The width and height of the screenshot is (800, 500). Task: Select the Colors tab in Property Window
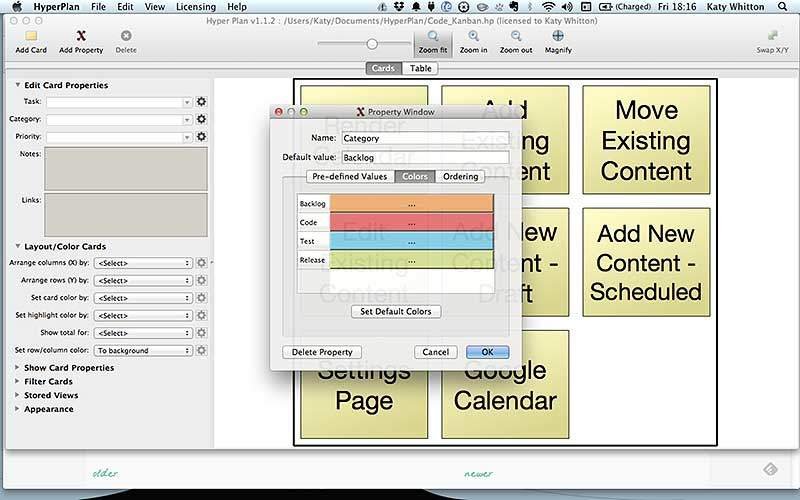tap(415, 177)
